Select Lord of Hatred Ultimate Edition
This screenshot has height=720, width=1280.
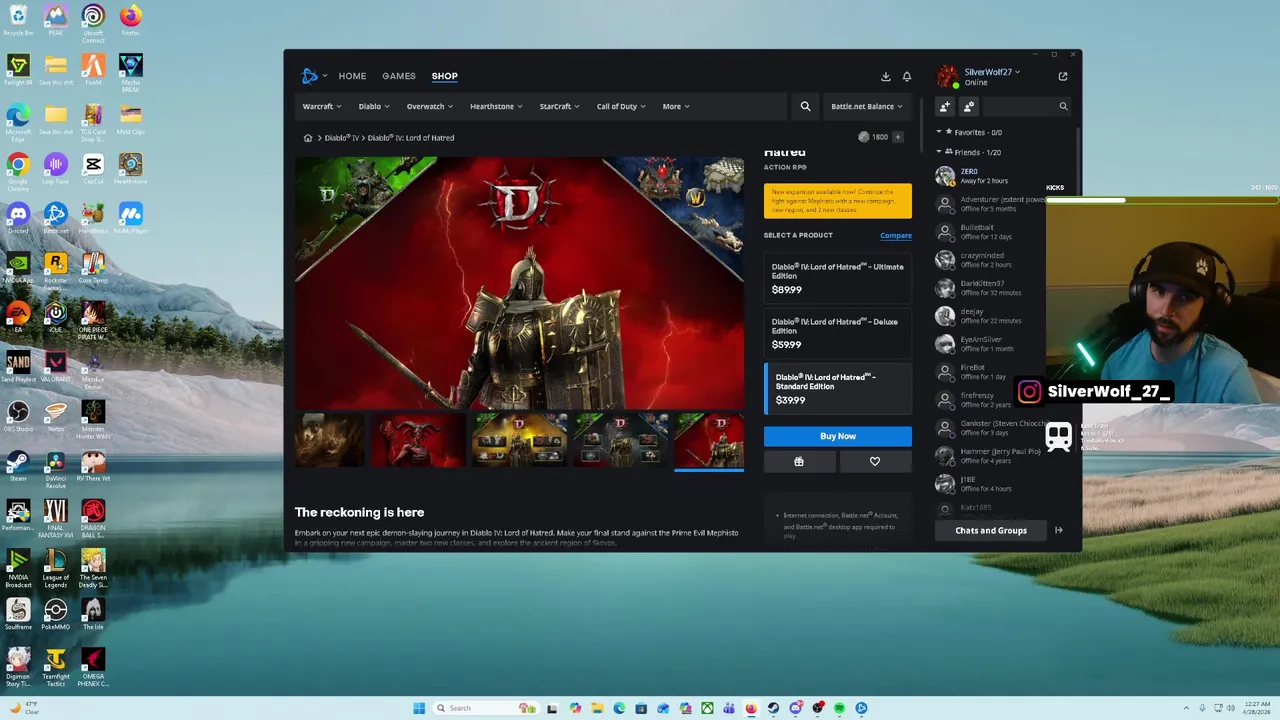838,278
